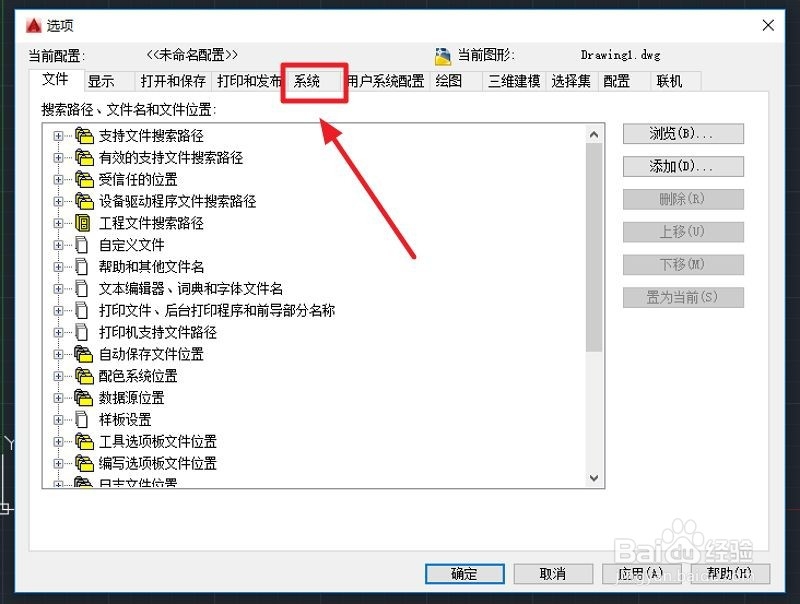This screenshot has height=604, width=800.
Task: Select the project icon for 工程文件搜索路径
Action: click(x=83, y=223)
